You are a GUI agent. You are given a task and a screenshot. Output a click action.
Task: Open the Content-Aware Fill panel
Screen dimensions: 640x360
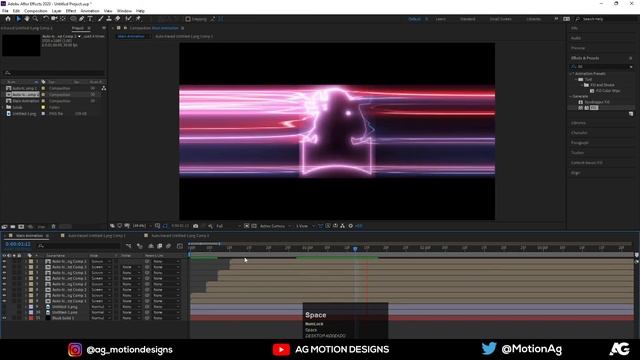coord(587,163)
